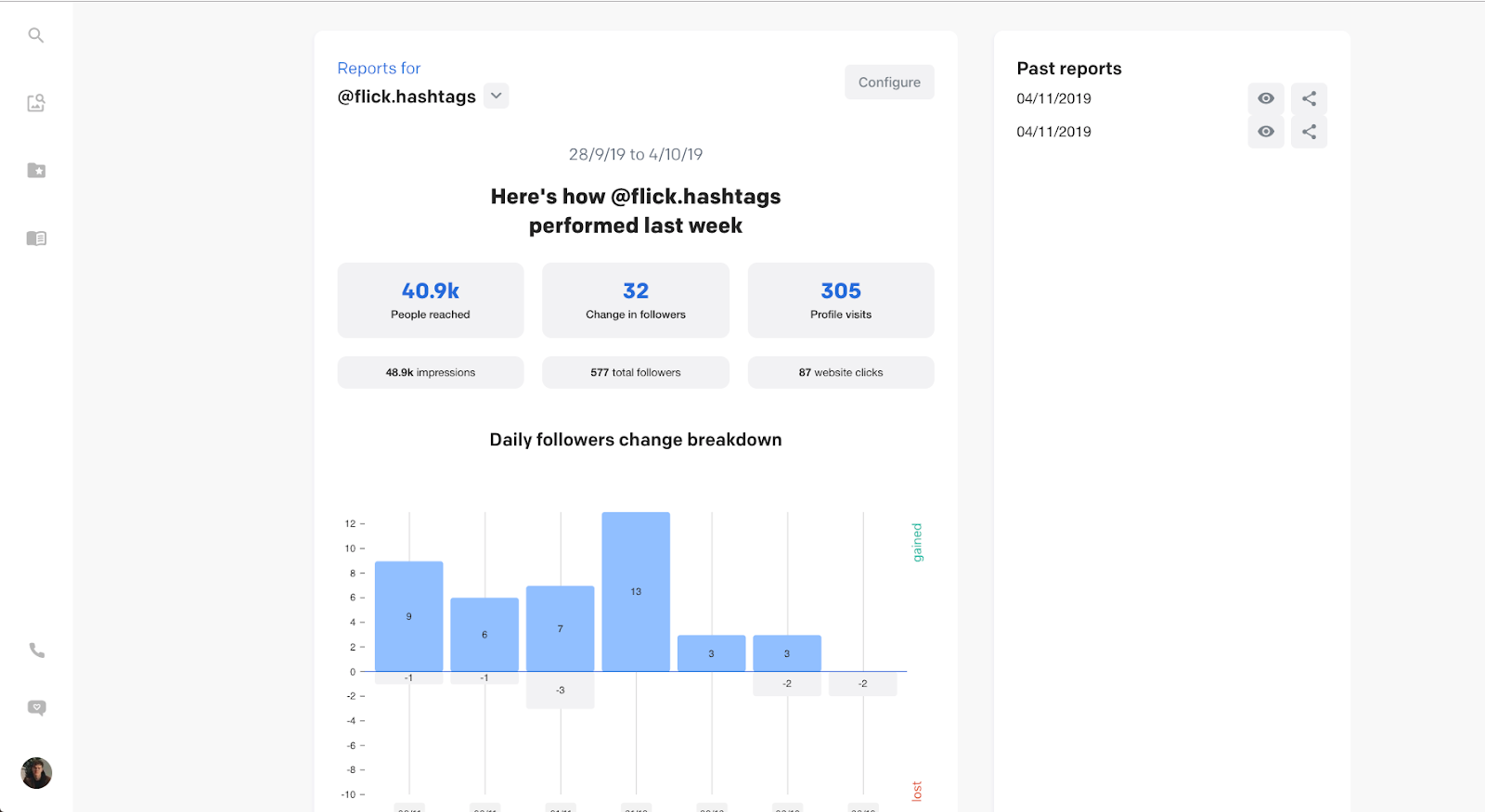
Task: Click the gained bar labeled 6
Action: 484,635
